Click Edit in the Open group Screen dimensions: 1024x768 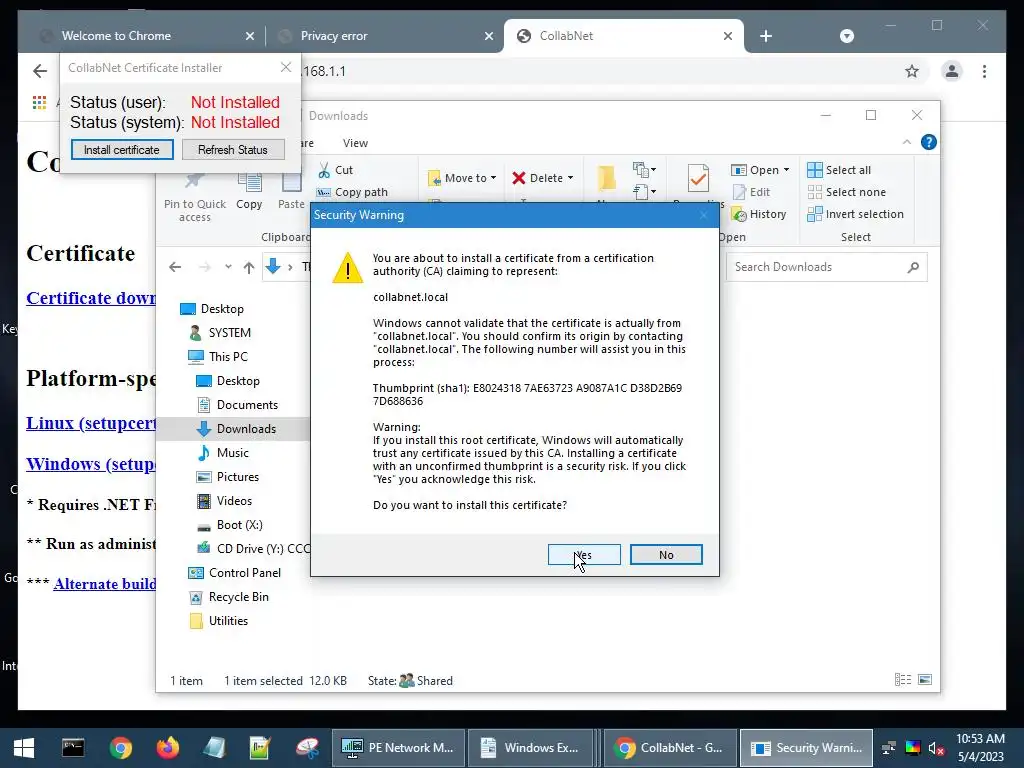751,192
